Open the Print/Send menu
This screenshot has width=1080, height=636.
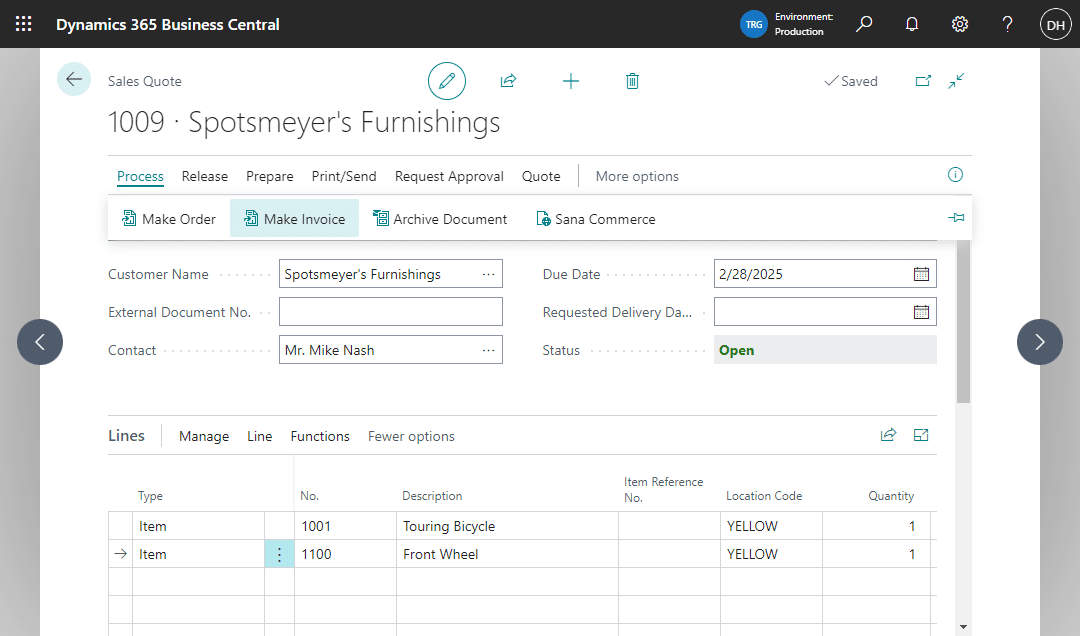pos(344,176)
